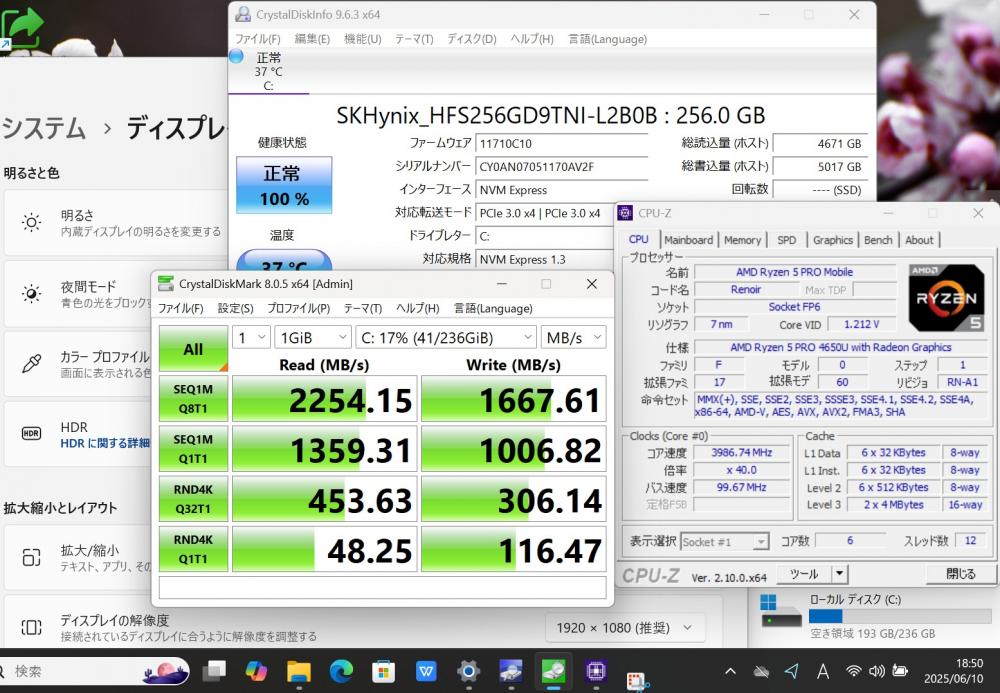The width and height of the screenshot is (1000, 693).
Task: Switch to the About tab in CPU-Z
Action: pos(919,240)
